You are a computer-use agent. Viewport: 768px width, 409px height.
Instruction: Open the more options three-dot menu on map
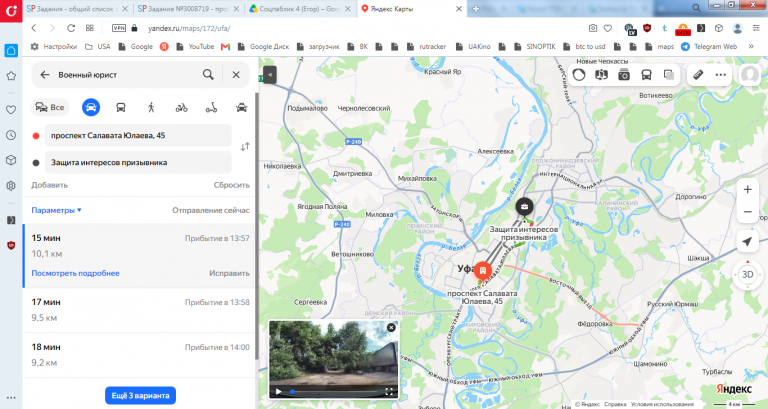(720, 74)
